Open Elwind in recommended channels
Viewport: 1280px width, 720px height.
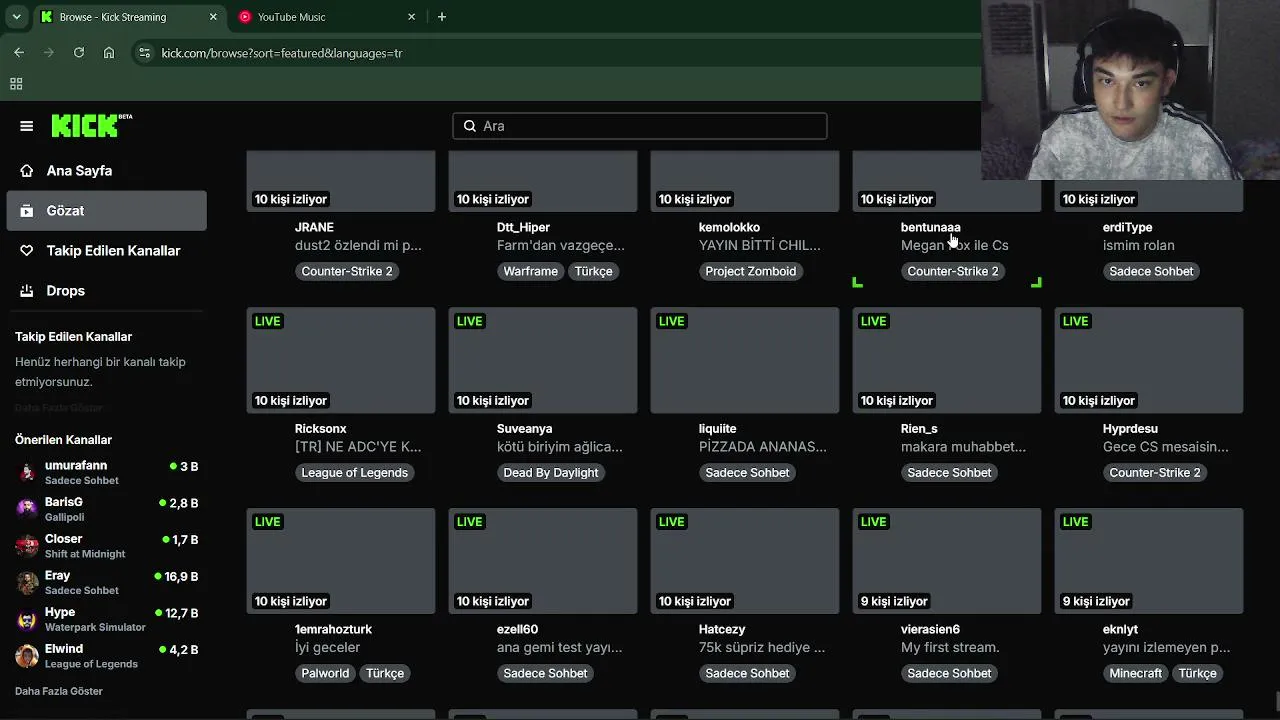108,656
